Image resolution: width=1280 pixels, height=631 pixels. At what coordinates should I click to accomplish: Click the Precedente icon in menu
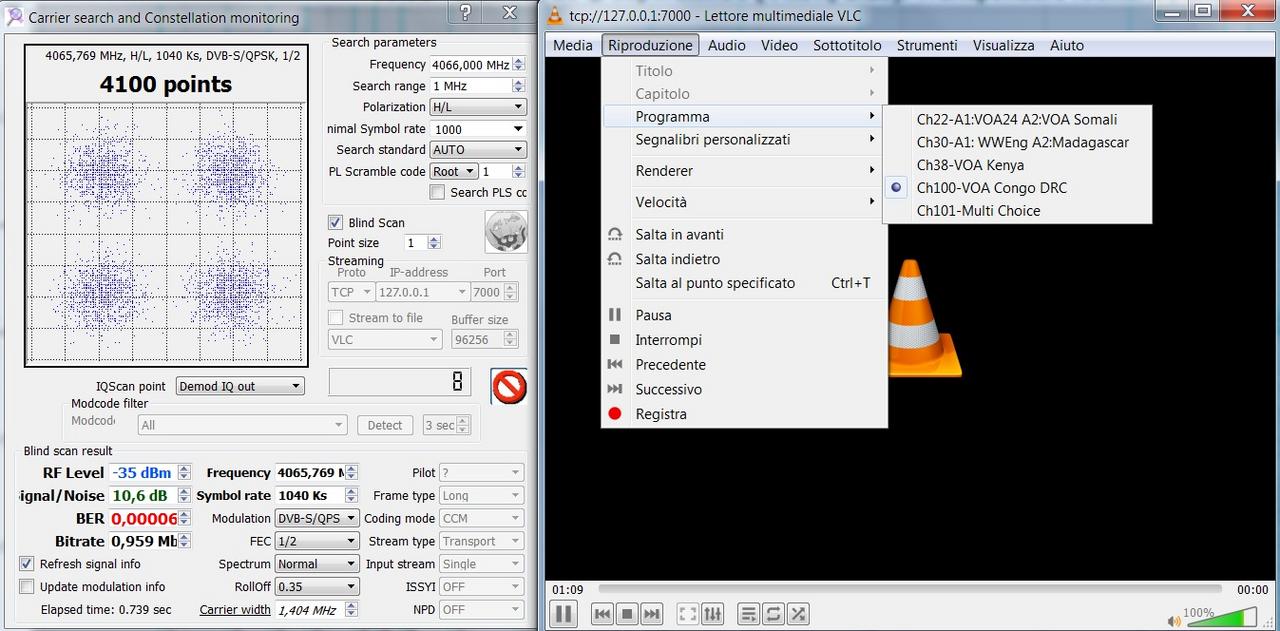[x=615, y=365]
